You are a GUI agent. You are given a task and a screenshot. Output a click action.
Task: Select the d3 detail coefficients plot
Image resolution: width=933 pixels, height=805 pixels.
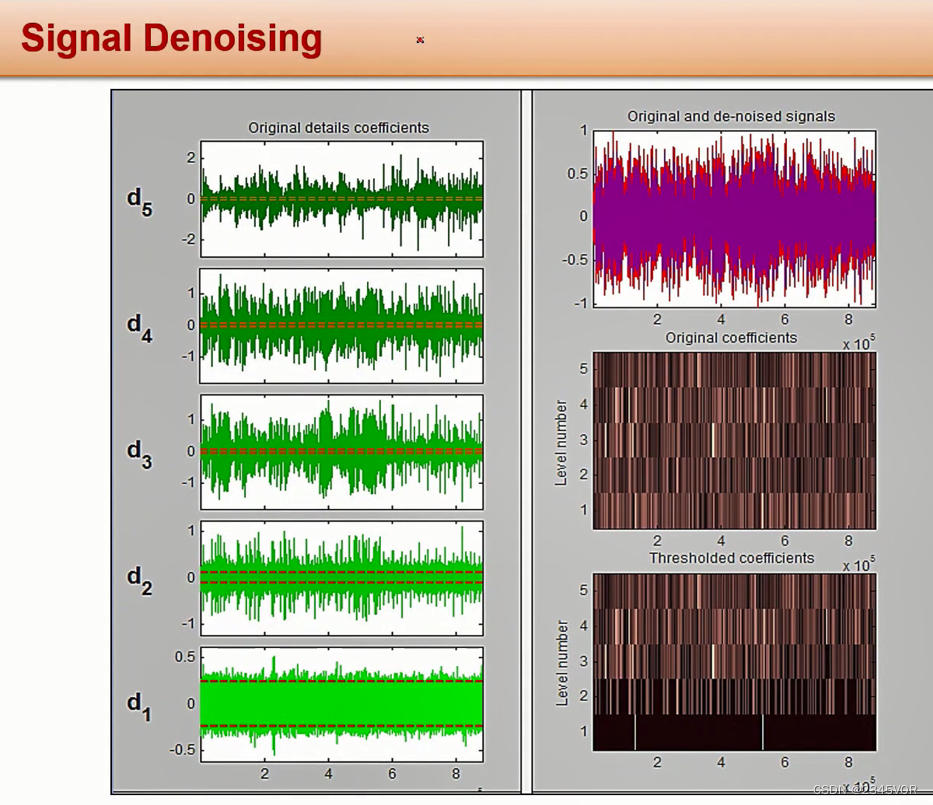(342, 452)
